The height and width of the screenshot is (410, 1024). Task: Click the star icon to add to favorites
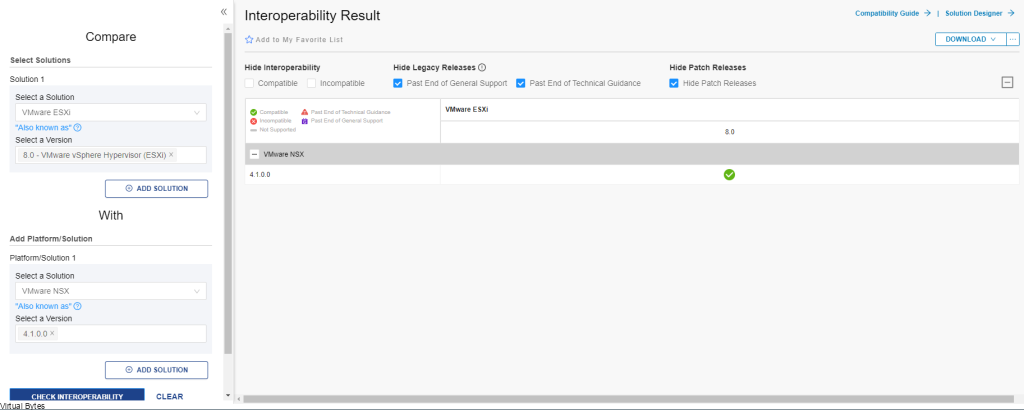pos(249,40)
